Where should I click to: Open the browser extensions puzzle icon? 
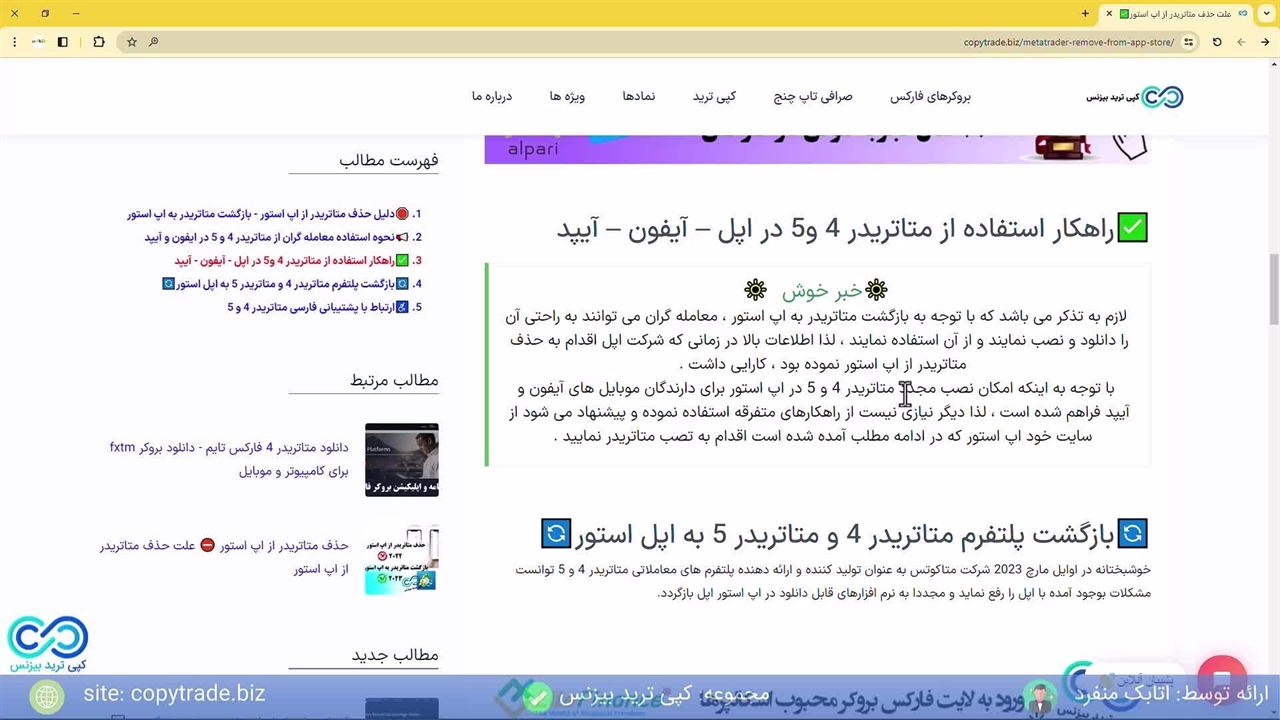tap(98, 42)
